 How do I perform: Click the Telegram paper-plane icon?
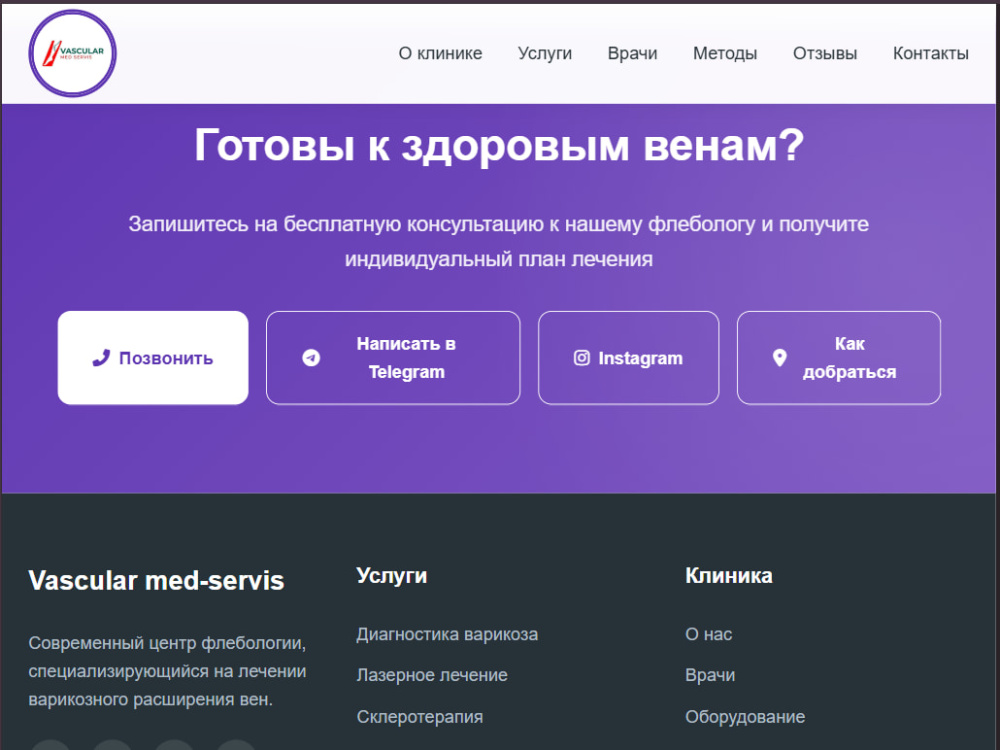(x=311, y=358)
